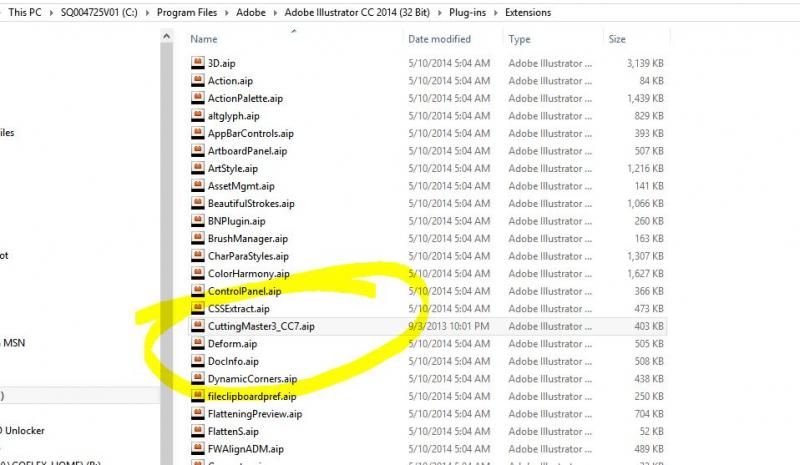Click navigation pane scroll up arrow
800x465 pixels.
coord(166,36)
